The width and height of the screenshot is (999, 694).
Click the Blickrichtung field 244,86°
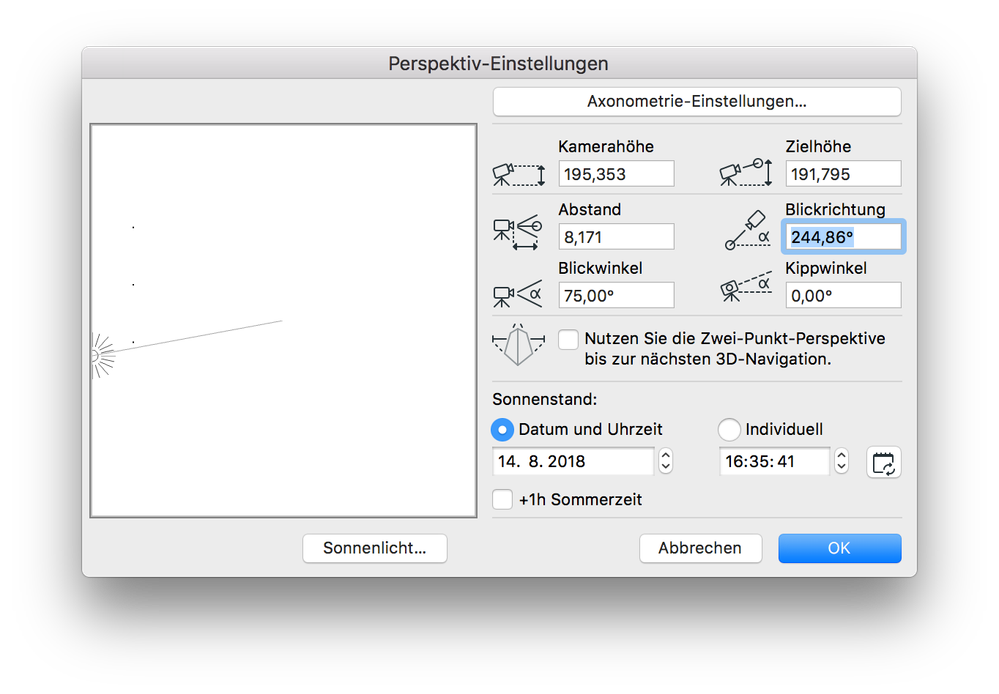pos(843,237)
